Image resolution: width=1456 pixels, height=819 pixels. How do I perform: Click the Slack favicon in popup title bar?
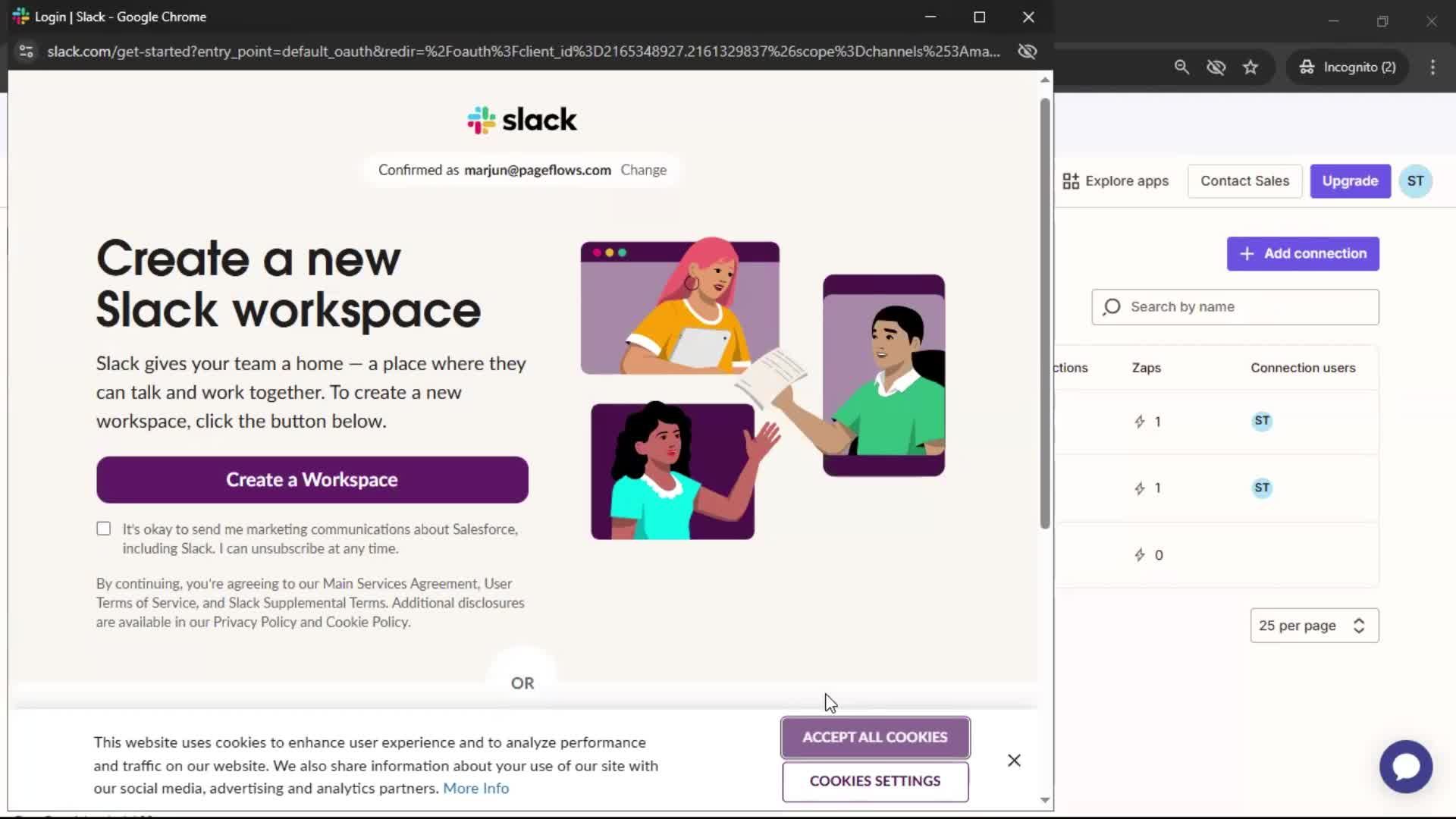tap(20, 16)
